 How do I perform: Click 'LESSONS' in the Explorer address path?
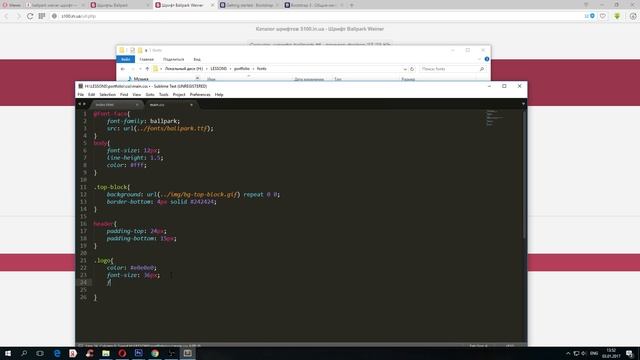218,69
